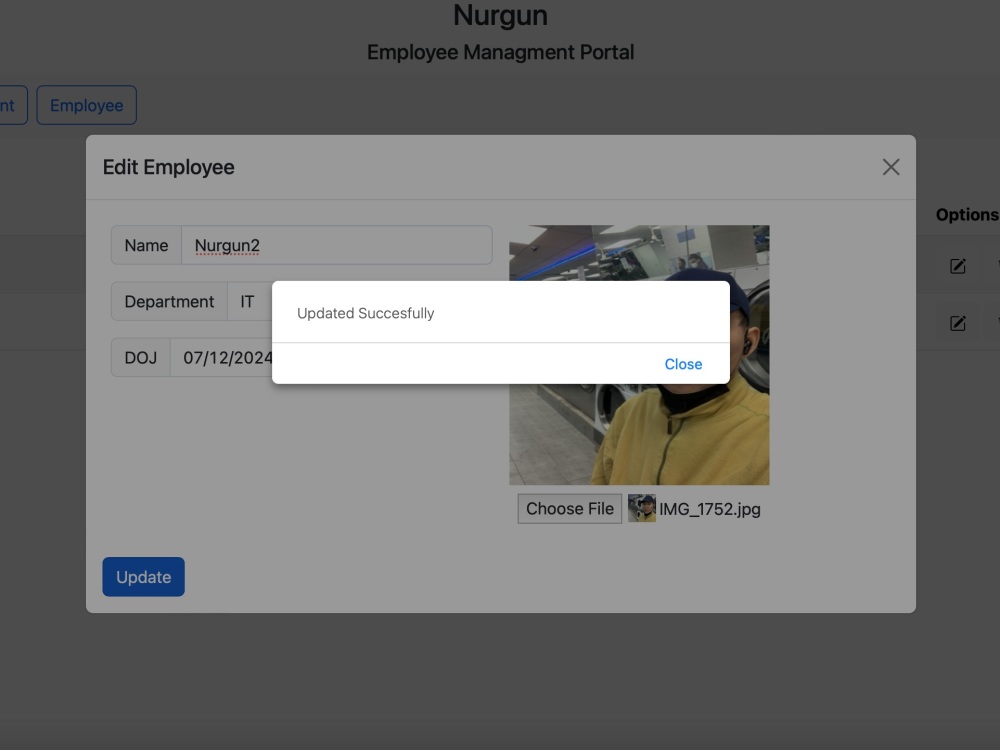Click the Department label

(169, 302)
